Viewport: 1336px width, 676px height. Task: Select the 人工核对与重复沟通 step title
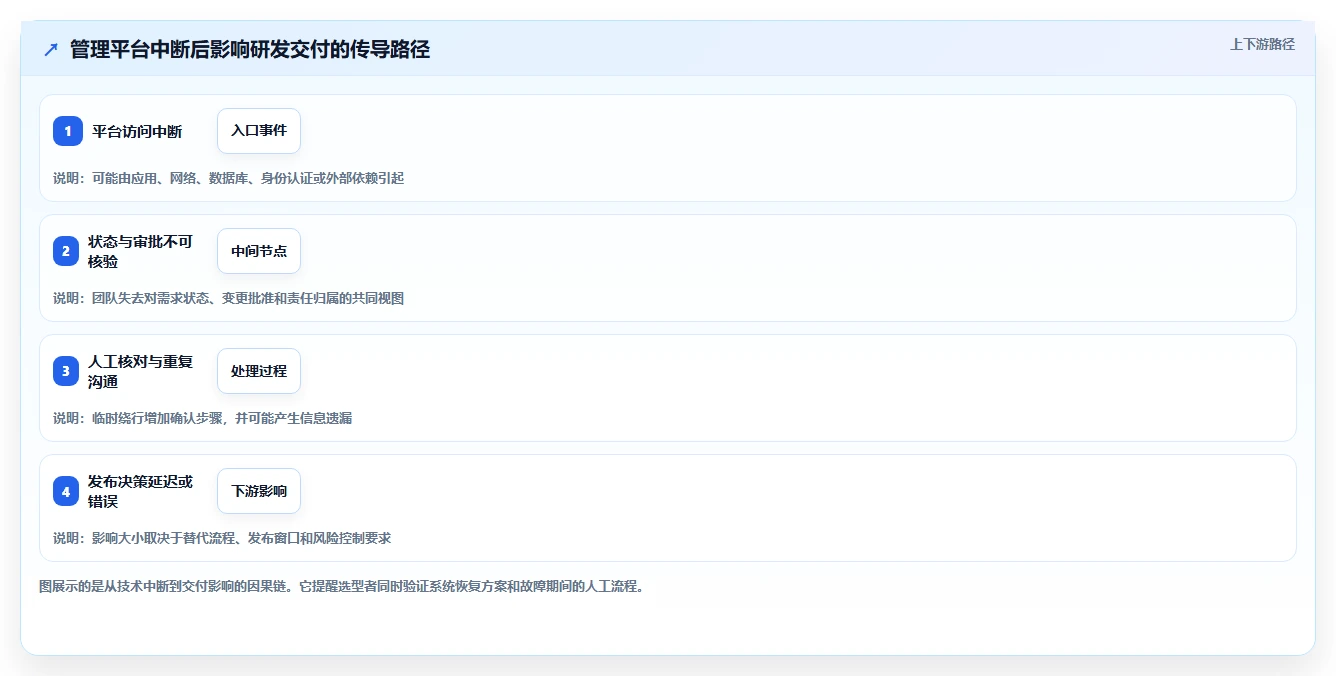click(x=140, y=371)
